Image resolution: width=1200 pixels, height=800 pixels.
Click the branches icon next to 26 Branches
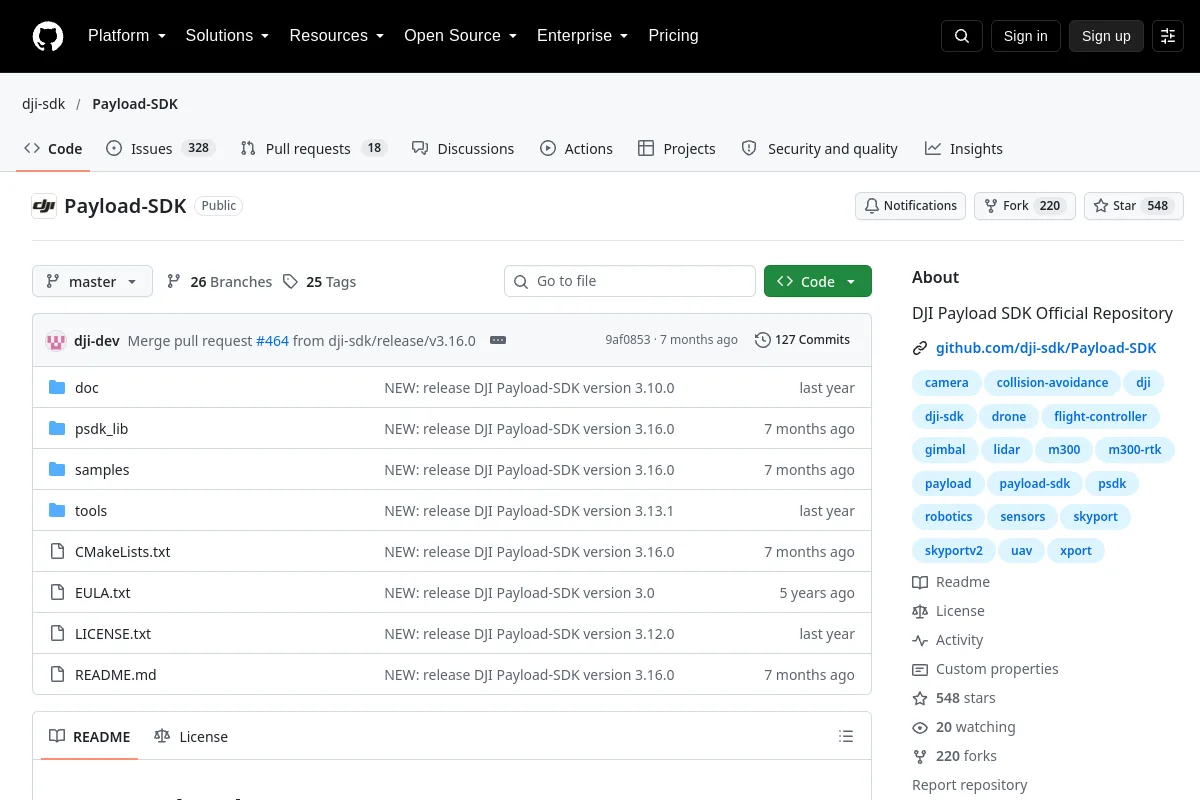tap(174, 282)
